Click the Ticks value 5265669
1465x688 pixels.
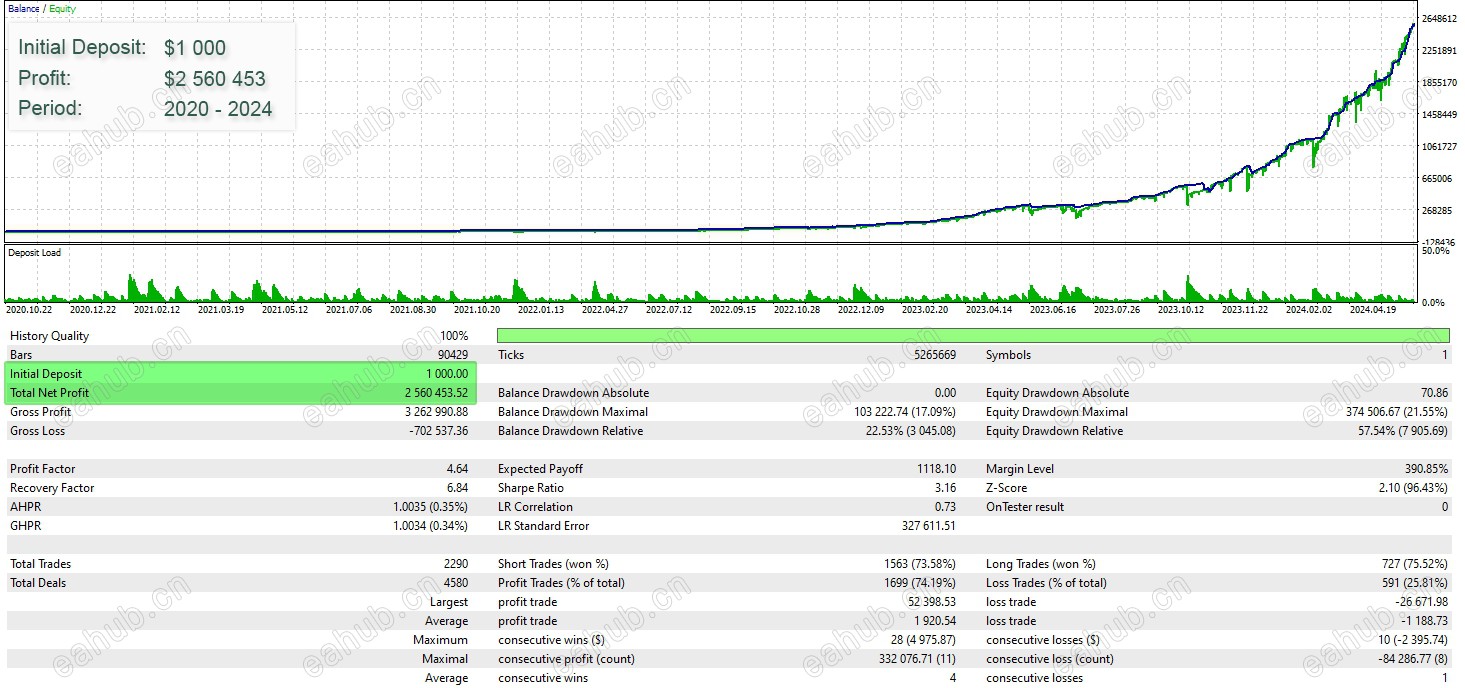[935, 355]
